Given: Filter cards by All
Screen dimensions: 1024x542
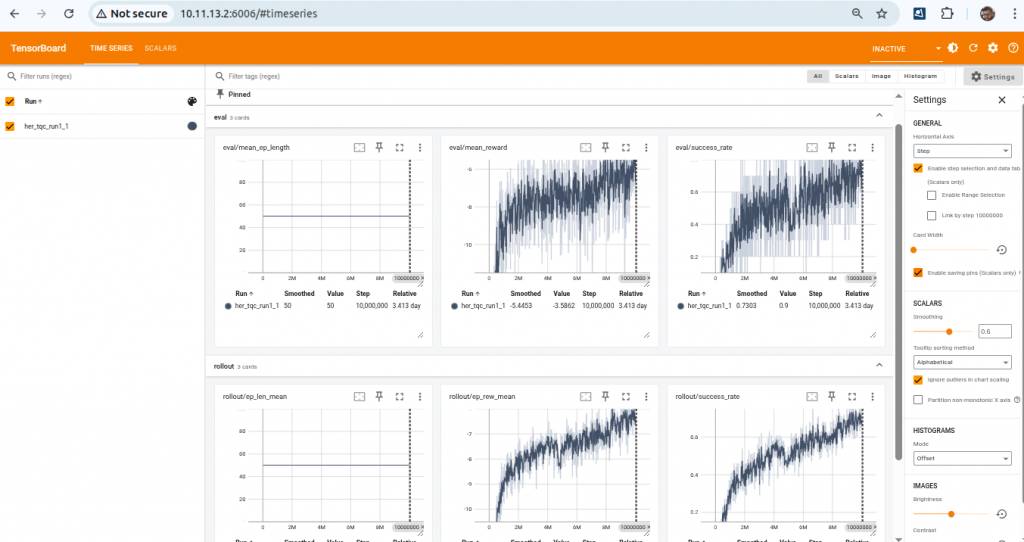Looking at the screenshot, I should coord(818,76).
